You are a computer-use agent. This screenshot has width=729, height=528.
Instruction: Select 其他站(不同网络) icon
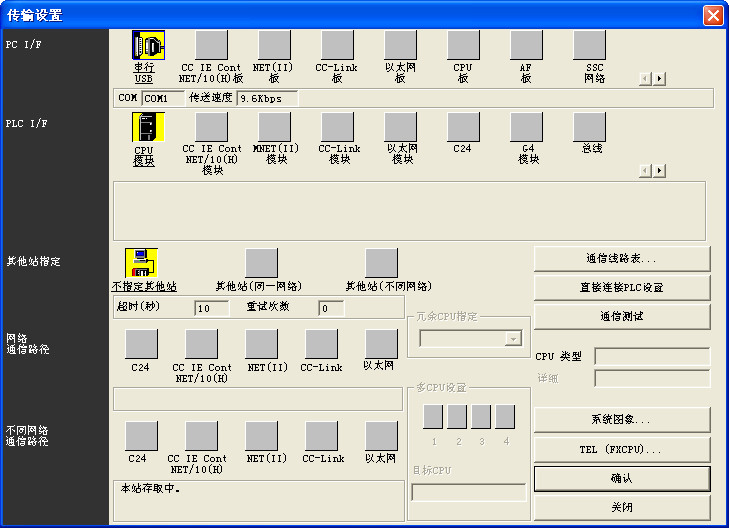tap(381, 262)
